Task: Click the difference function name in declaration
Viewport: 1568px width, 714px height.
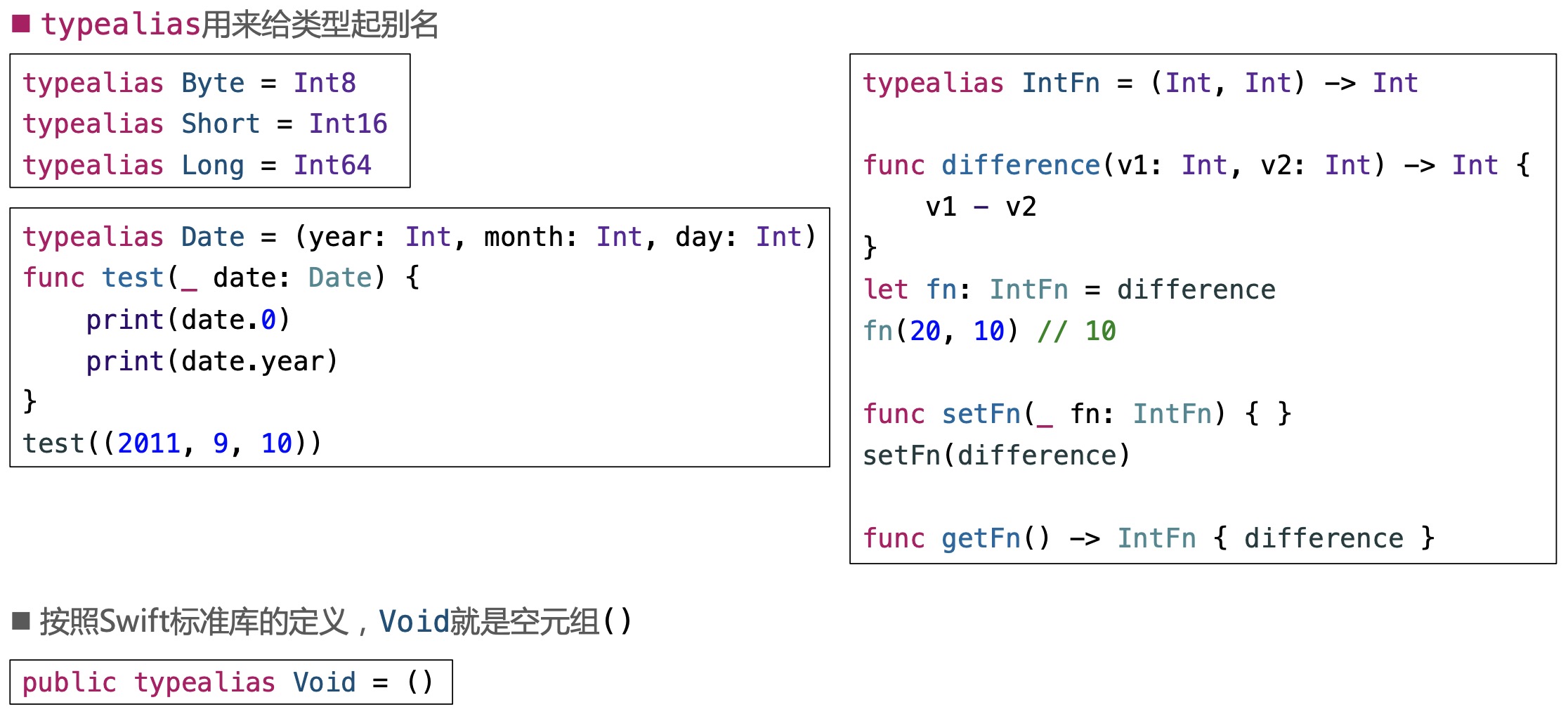Action: [x=1020, y=165]
